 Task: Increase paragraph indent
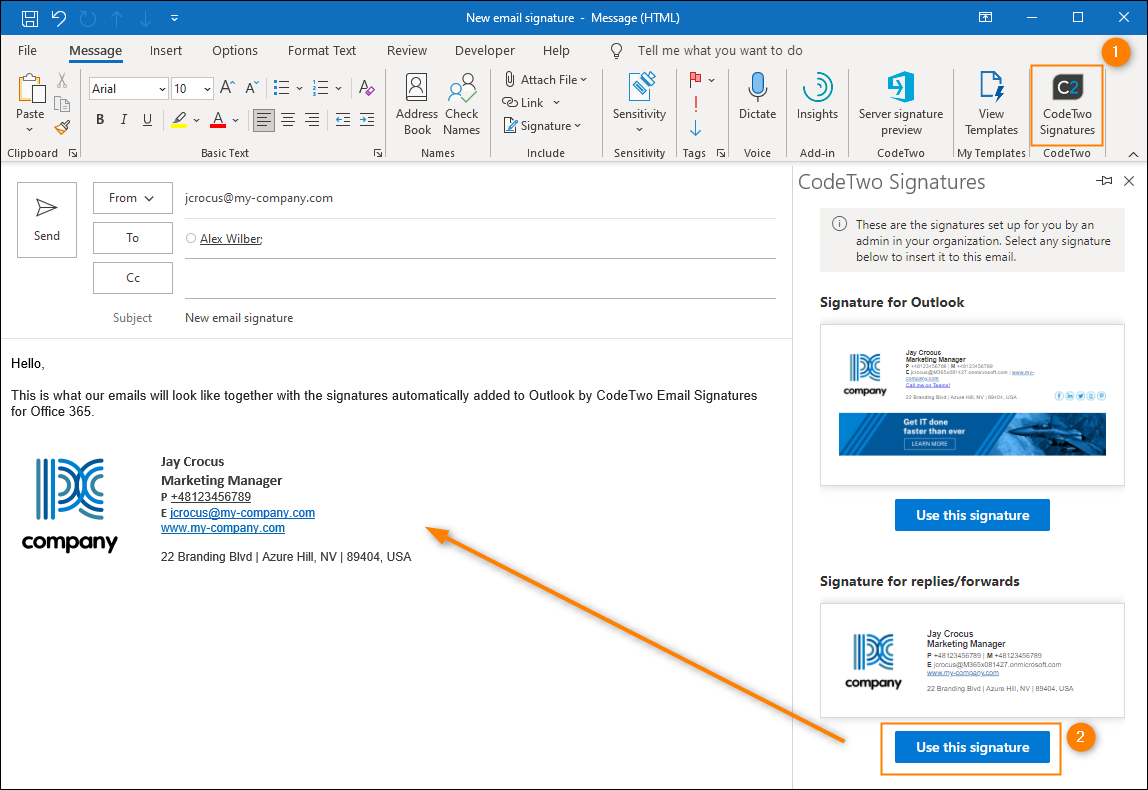tap(367, 119)
